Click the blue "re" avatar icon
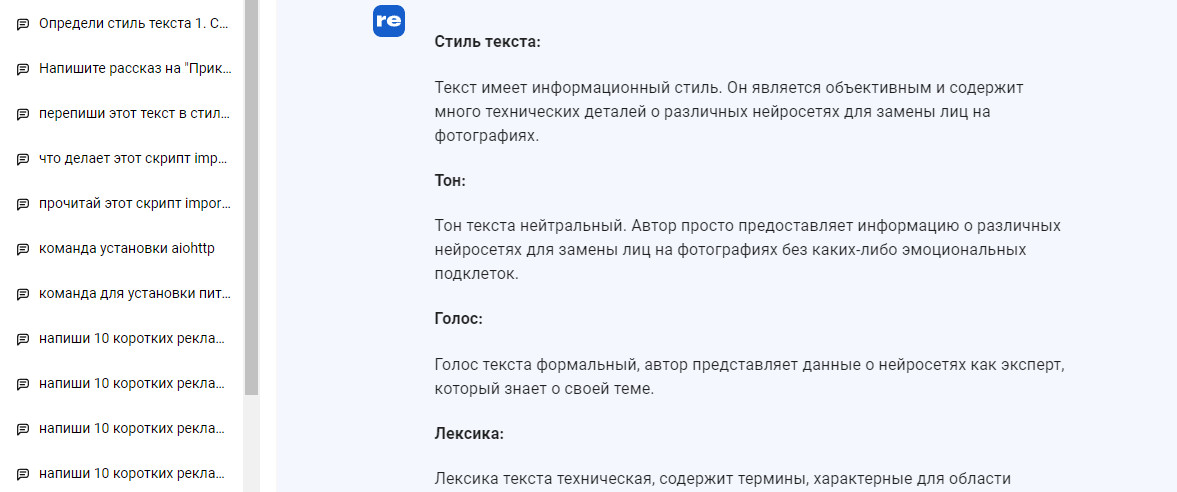 pos(388,22)
